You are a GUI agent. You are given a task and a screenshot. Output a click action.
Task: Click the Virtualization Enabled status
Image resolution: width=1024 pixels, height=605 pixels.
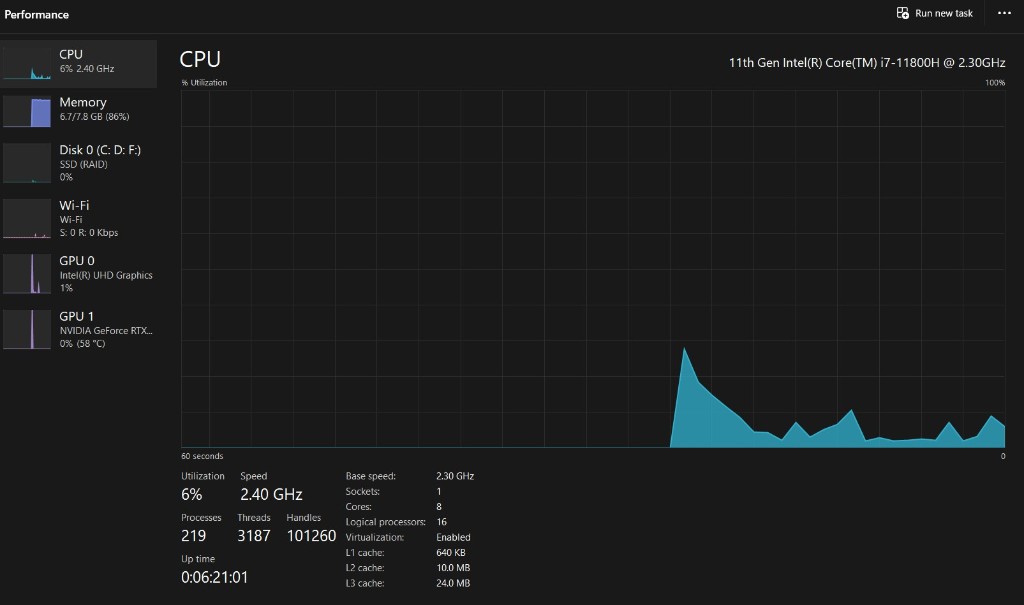click(x=453, y=537)
